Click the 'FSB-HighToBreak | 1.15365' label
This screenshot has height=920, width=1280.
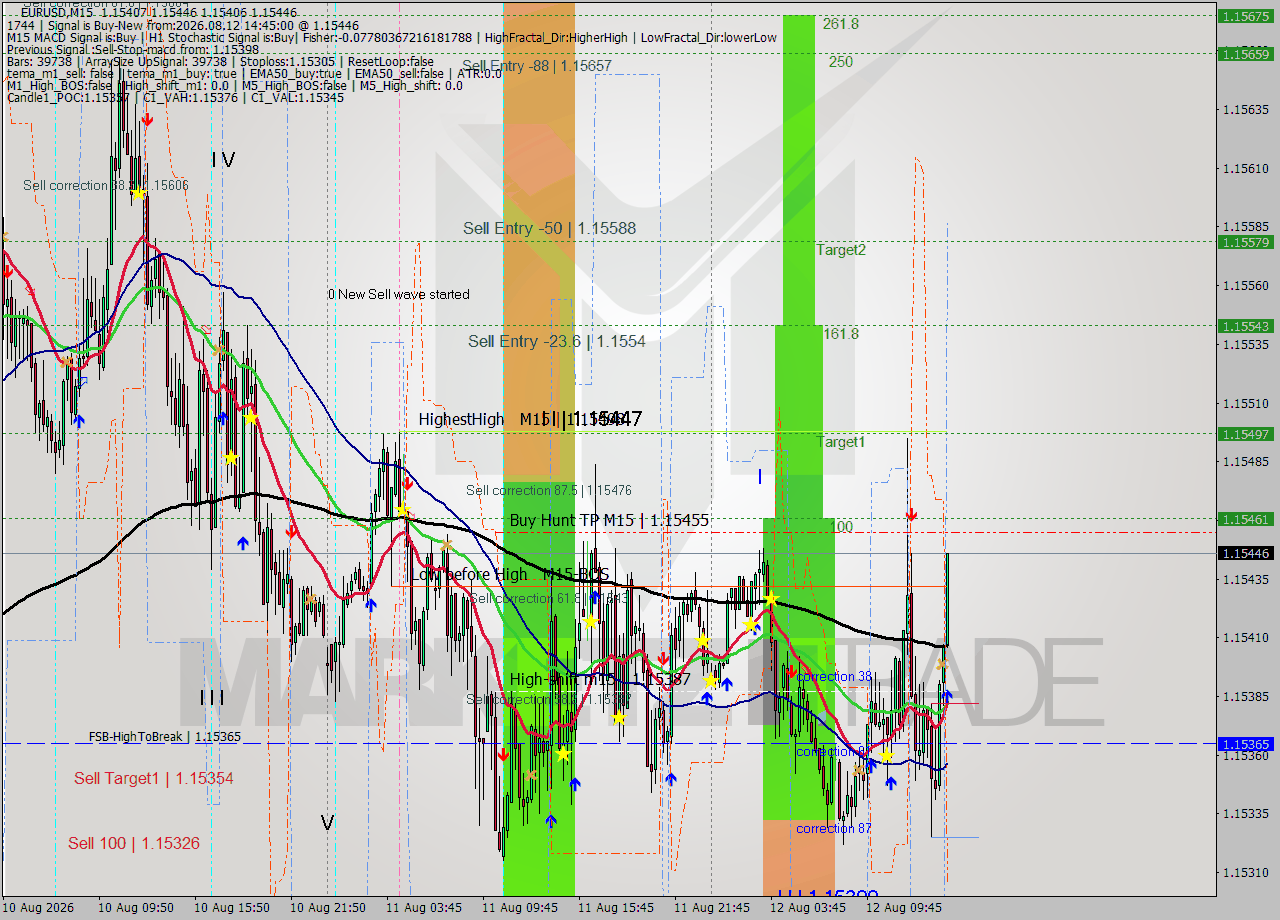pyautogui.click(x=164, y=737)
